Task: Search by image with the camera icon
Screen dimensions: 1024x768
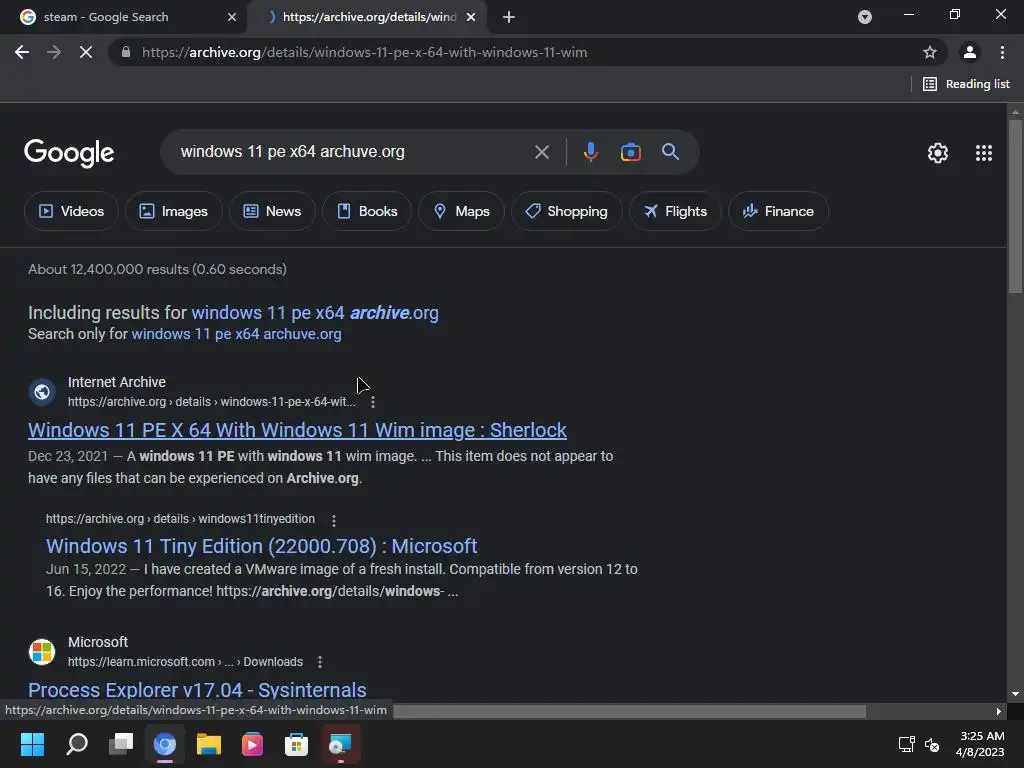Action: point(630,152)
